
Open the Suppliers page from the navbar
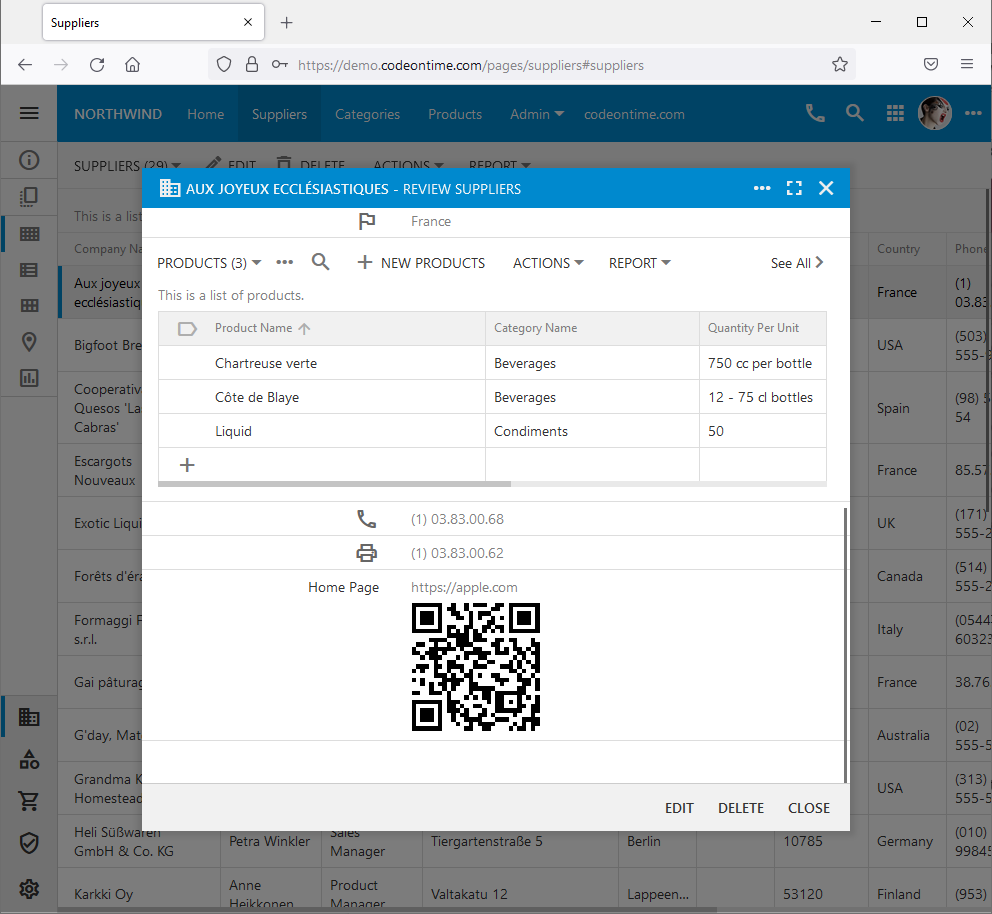click(279, 113)
